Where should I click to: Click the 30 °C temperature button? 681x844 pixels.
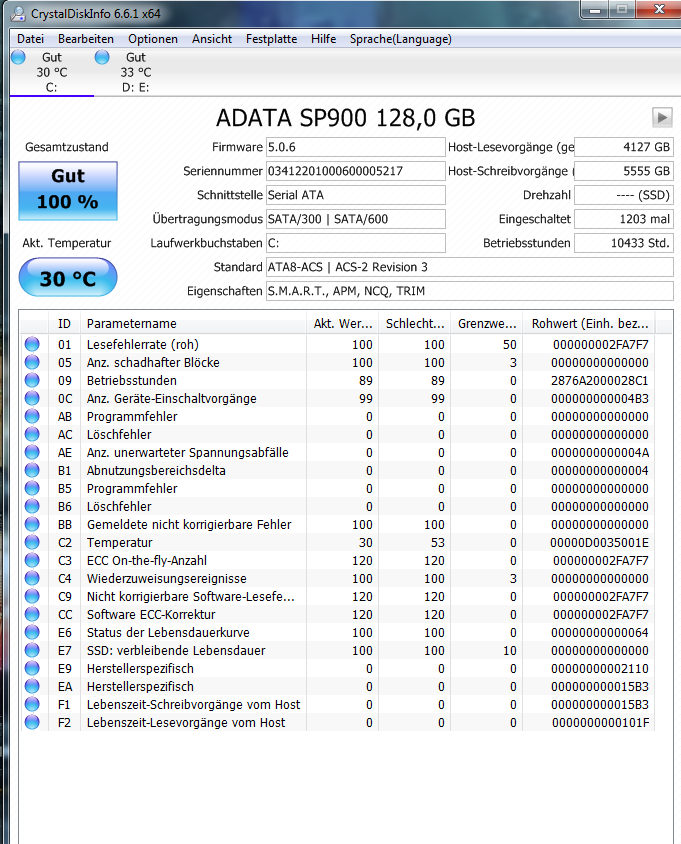68,278
